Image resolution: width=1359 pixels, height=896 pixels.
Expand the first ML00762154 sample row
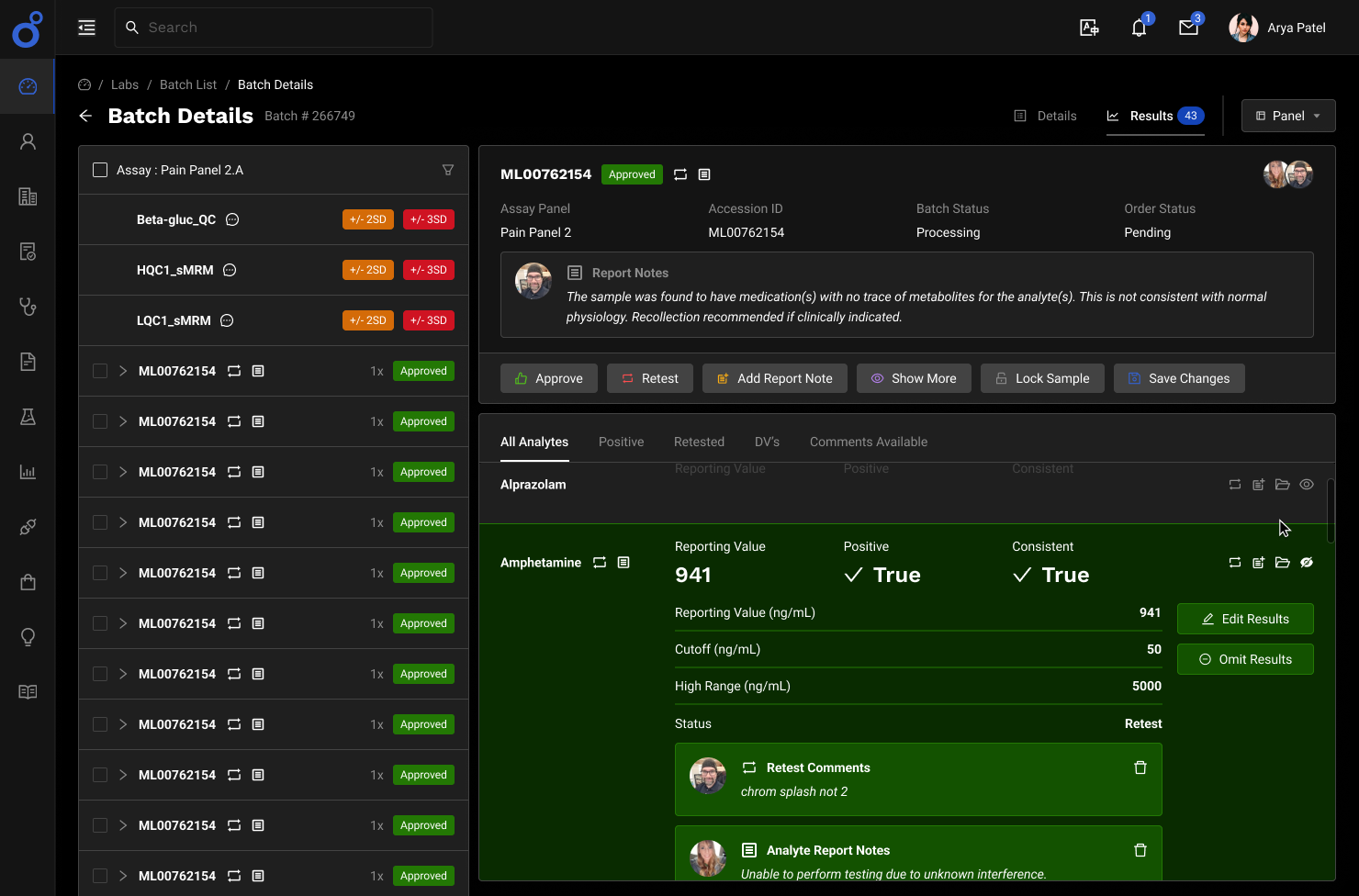[x=123, y=371]
